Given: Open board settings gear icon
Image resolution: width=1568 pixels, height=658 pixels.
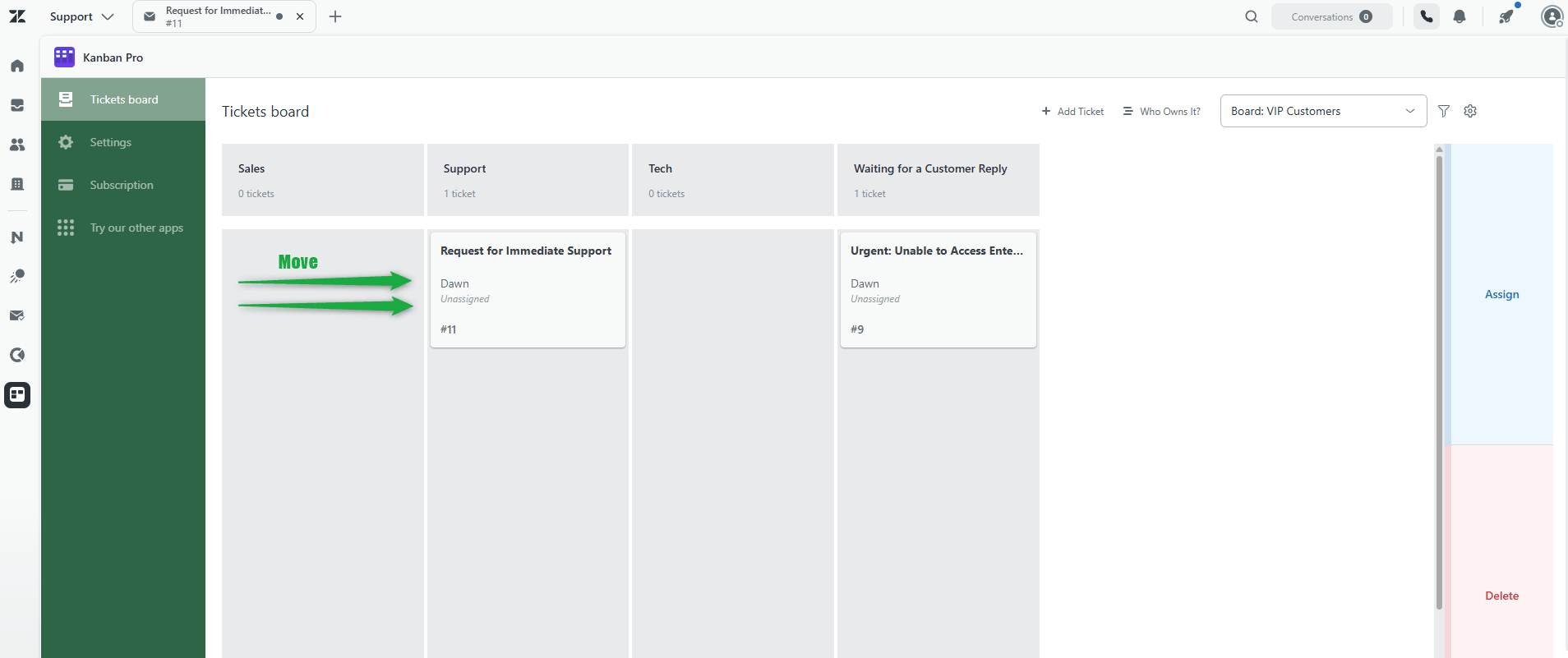Looking at the screenshot, I should pos(1470,111).
